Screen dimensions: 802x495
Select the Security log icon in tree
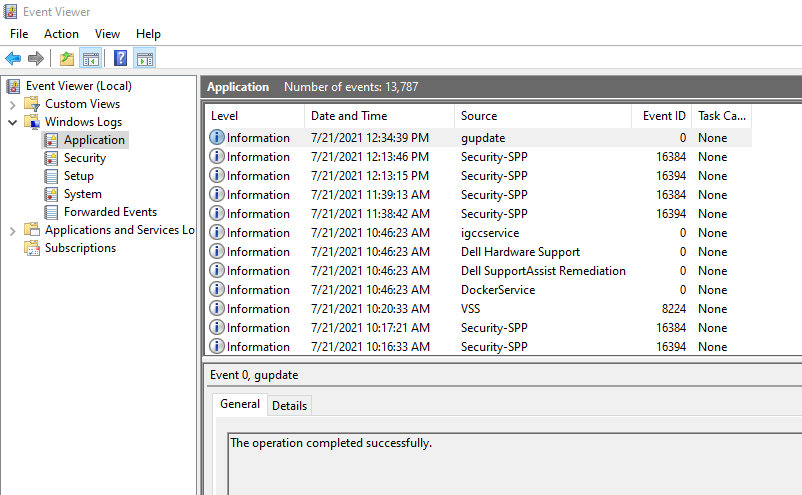tap(51, 158)
